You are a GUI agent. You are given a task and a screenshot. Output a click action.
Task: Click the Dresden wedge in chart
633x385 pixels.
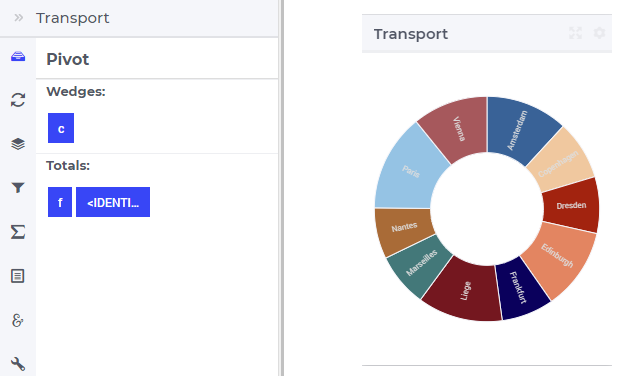(572, 206)
